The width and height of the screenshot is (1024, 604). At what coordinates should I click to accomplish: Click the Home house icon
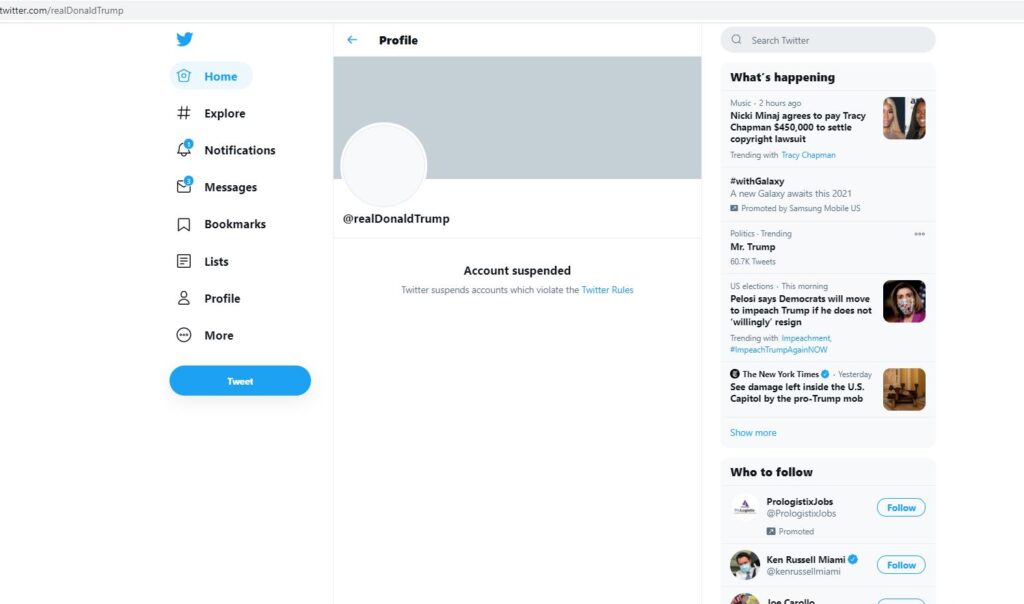click(x=184, y=76)
